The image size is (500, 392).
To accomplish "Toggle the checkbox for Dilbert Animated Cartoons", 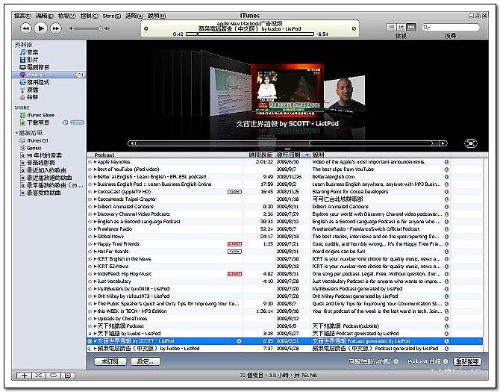I will (x=90, y=207).
